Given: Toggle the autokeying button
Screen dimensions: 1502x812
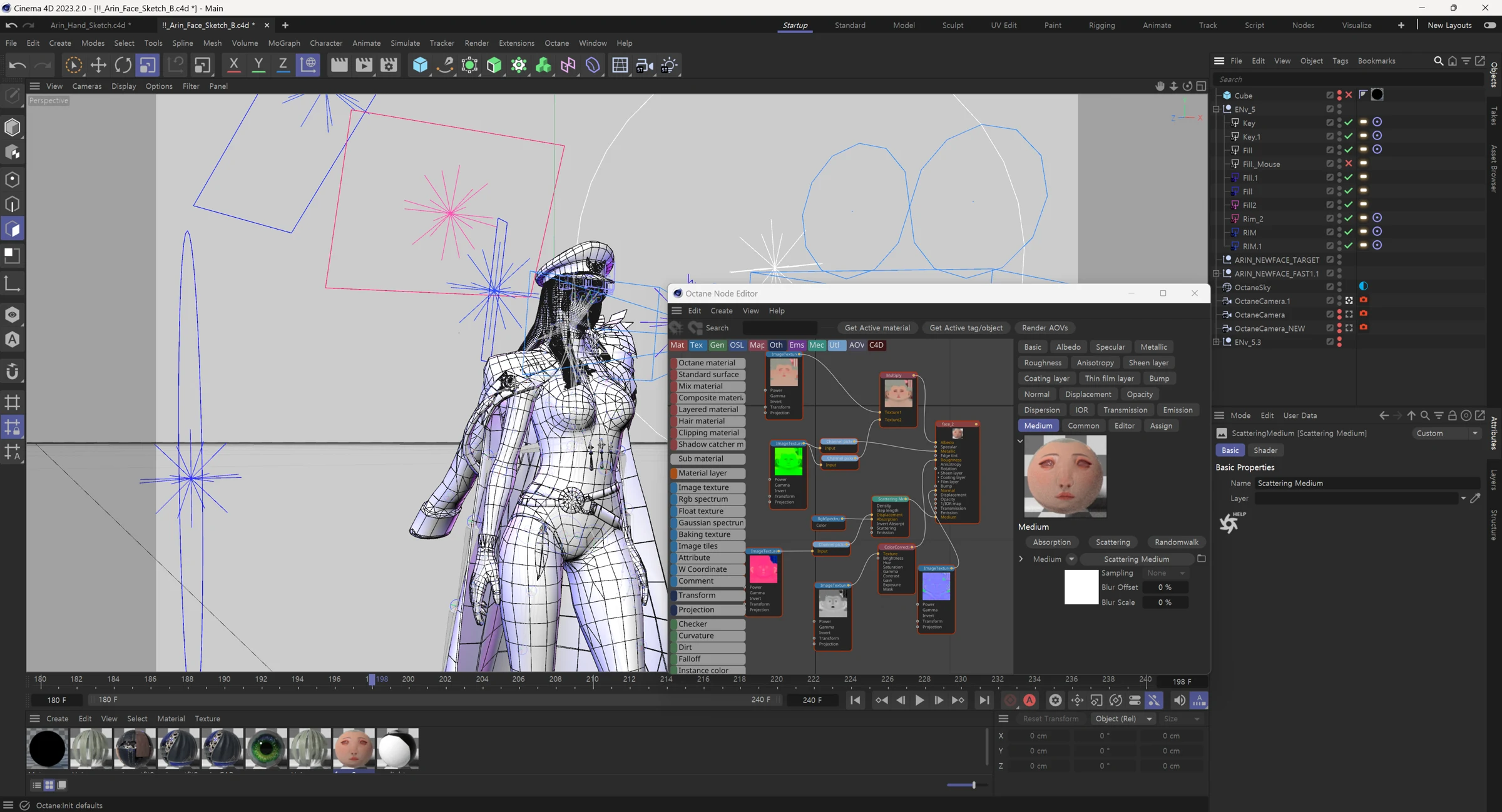Looking at the screenshot, I should coord(1029,700).
